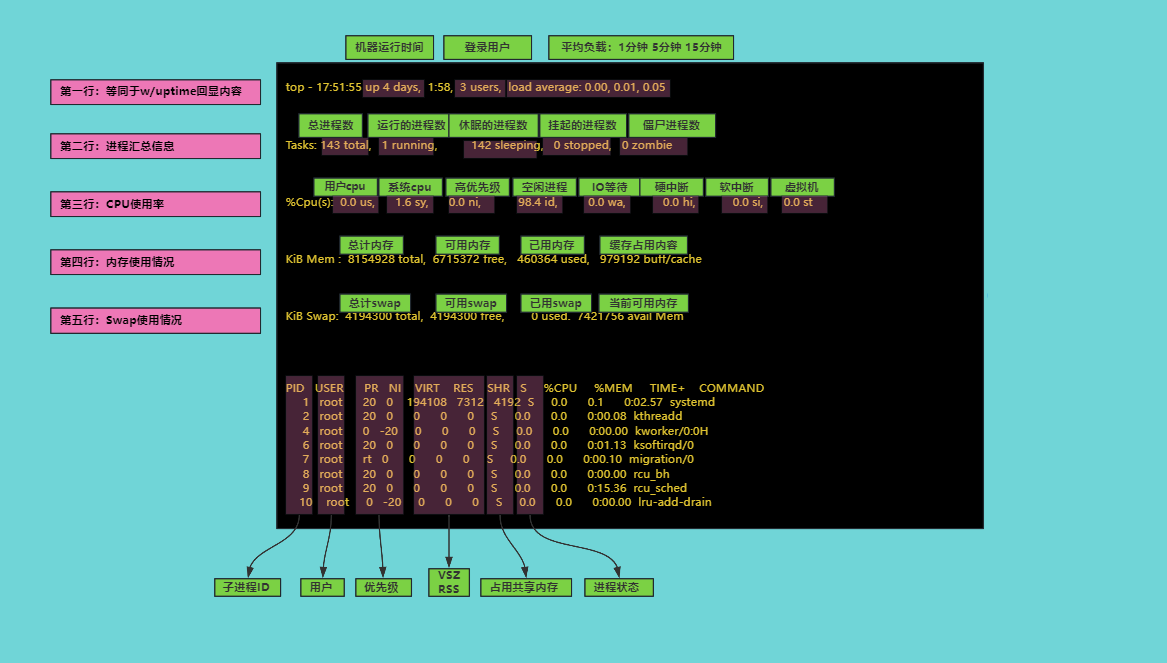This screenshot has height=663, width=1167.
Task: Select the 优先级 label
Action: (x=383, y=587)
